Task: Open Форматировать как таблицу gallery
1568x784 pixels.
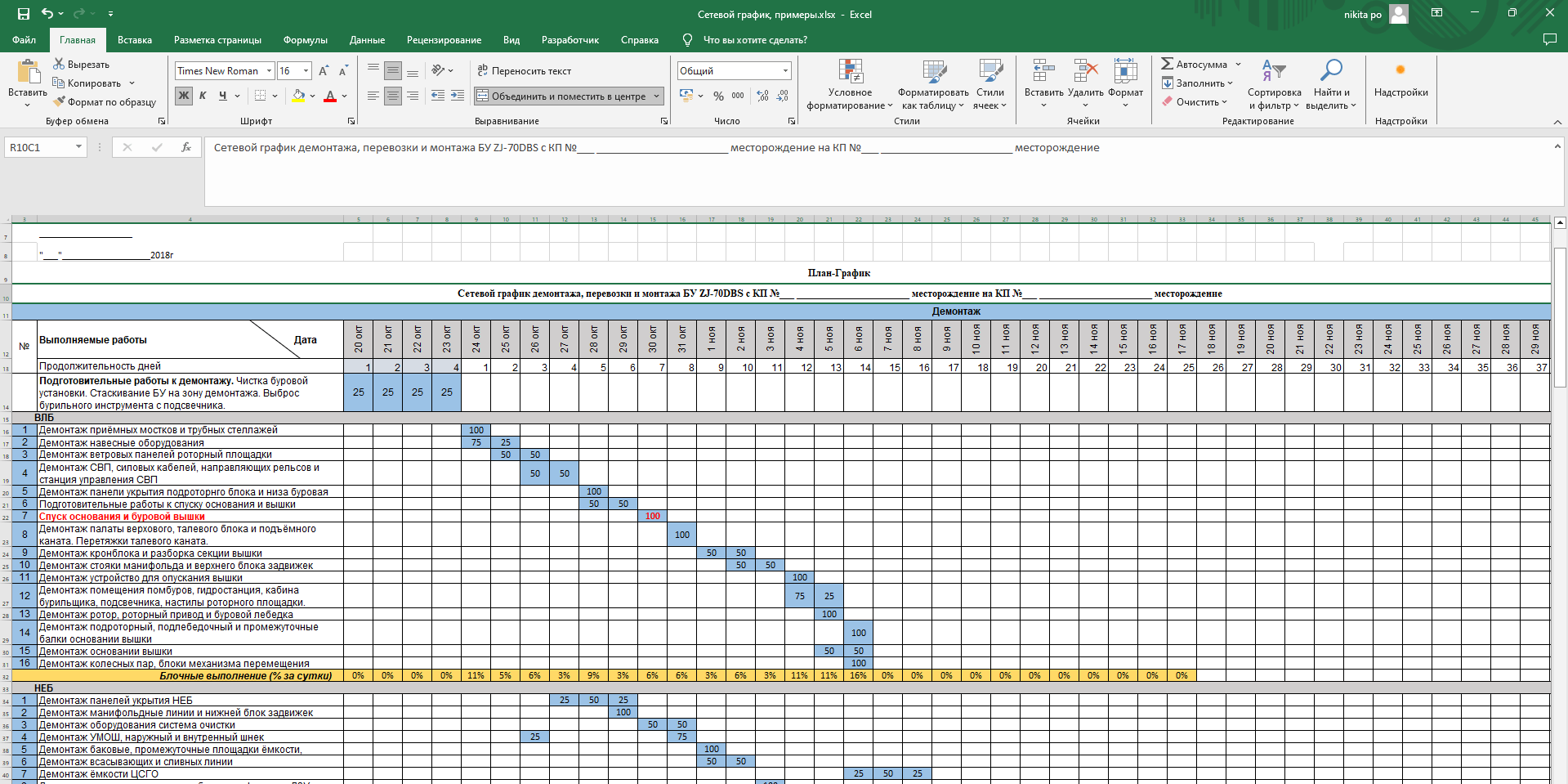Action: (933, 83)
